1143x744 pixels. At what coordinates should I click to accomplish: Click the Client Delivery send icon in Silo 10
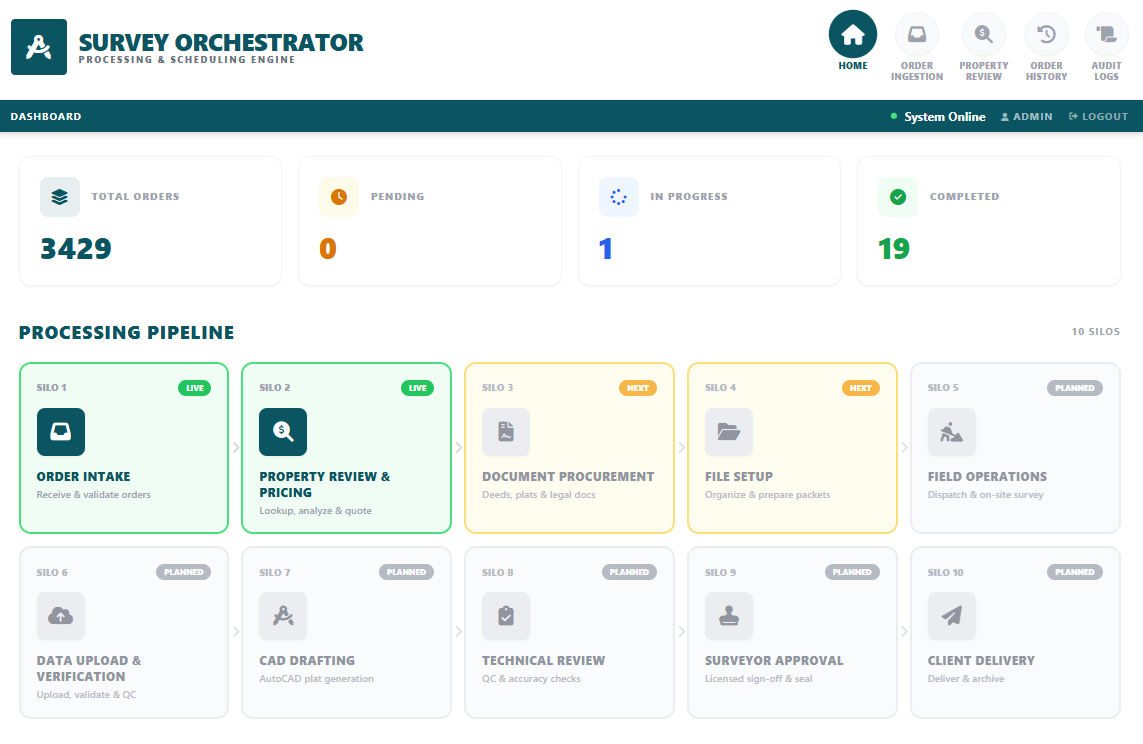pos(951,616)
